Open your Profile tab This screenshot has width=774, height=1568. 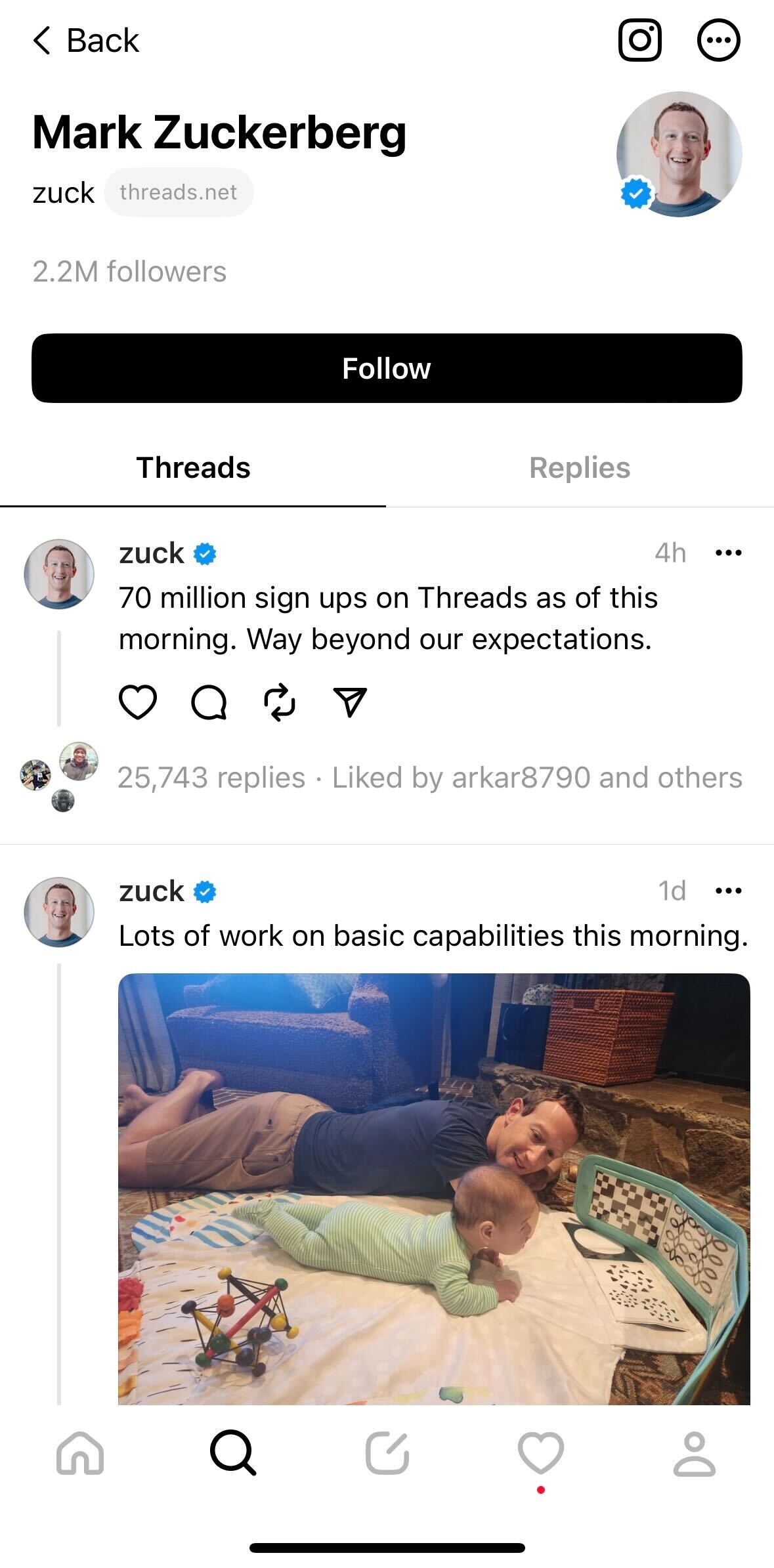(695, 1453)
